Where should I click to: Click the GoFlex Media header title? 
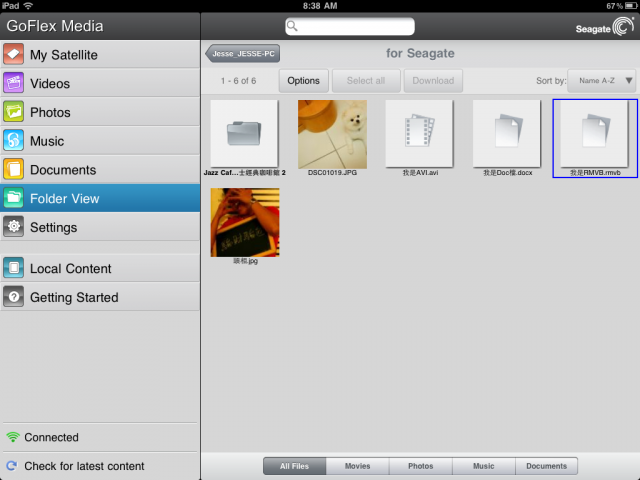click(55, 26)
